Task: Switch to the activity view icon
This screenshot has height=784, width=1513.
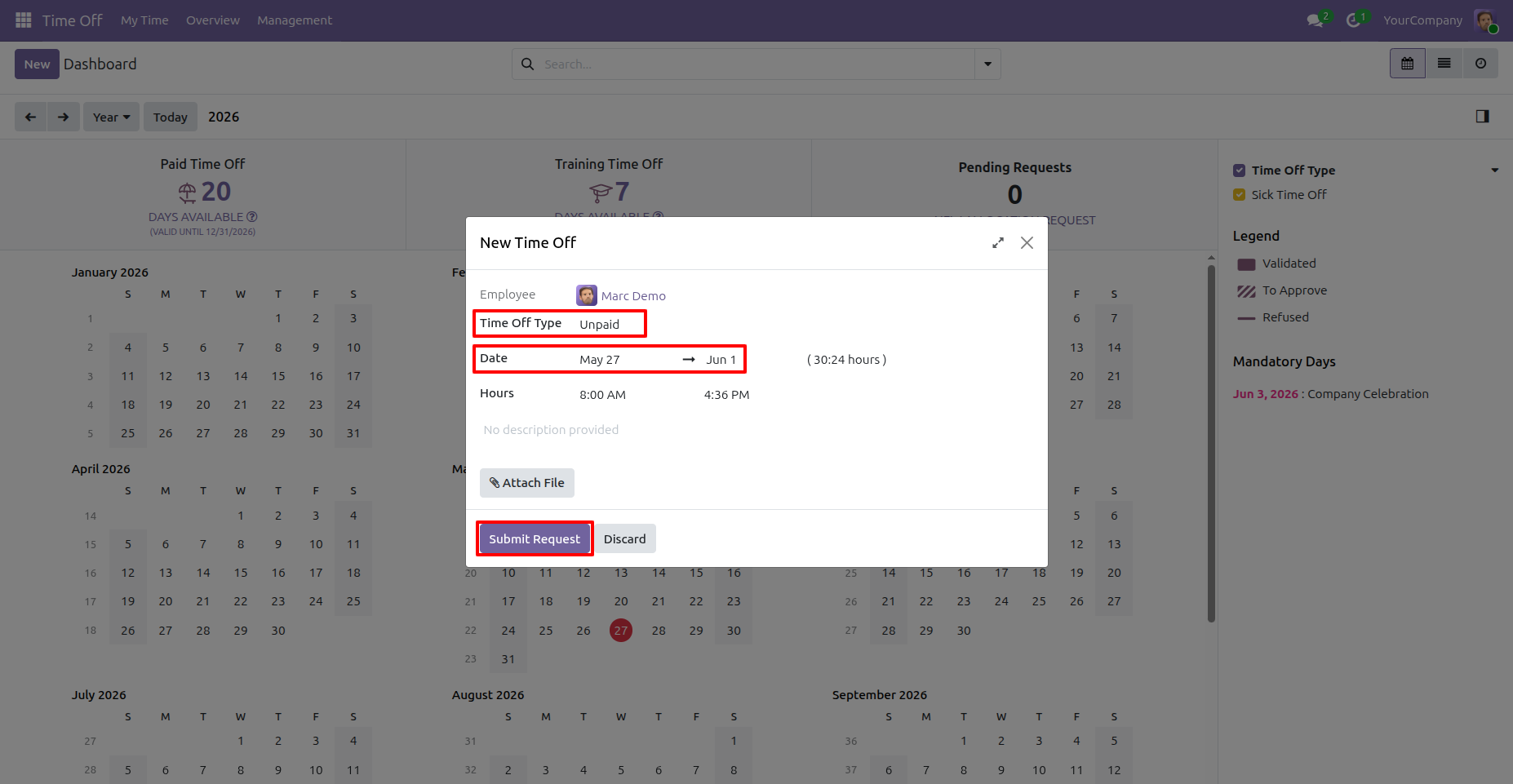Action: point(1480,64)
